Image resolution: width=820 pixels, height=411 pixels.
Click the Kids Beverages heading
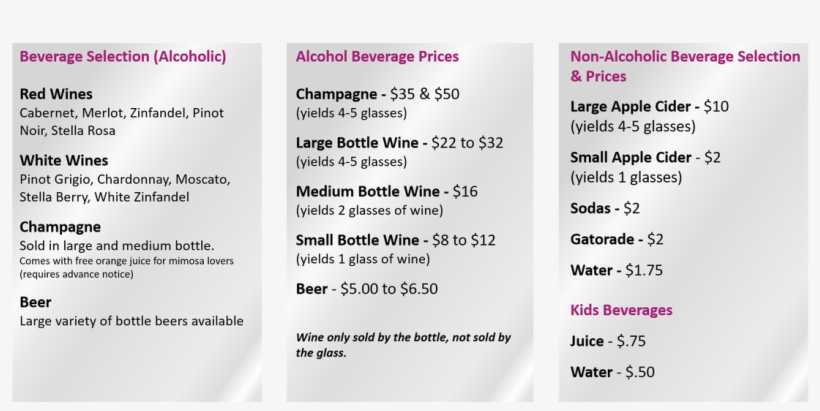[x=621, y=310]
